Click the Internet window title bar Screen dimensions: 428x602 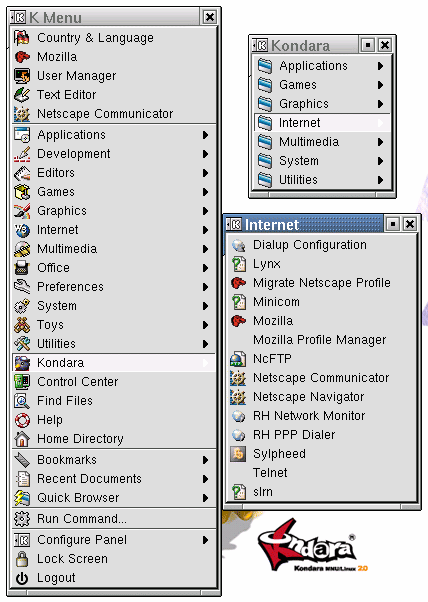[x=303, y=224]
